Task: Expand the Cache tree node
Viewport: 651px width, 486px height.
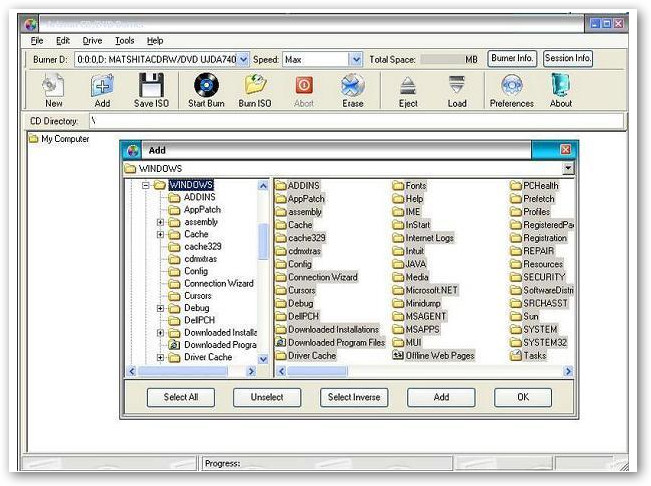Action: coord(161,234)
